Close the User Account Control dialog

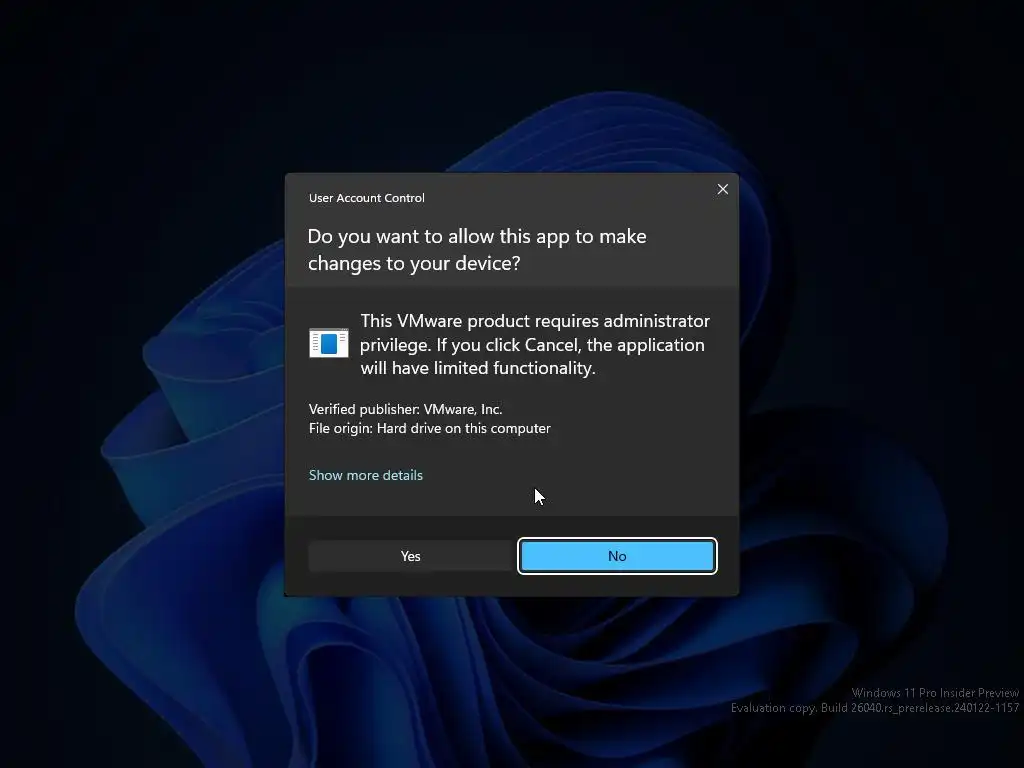click(722, 189)
